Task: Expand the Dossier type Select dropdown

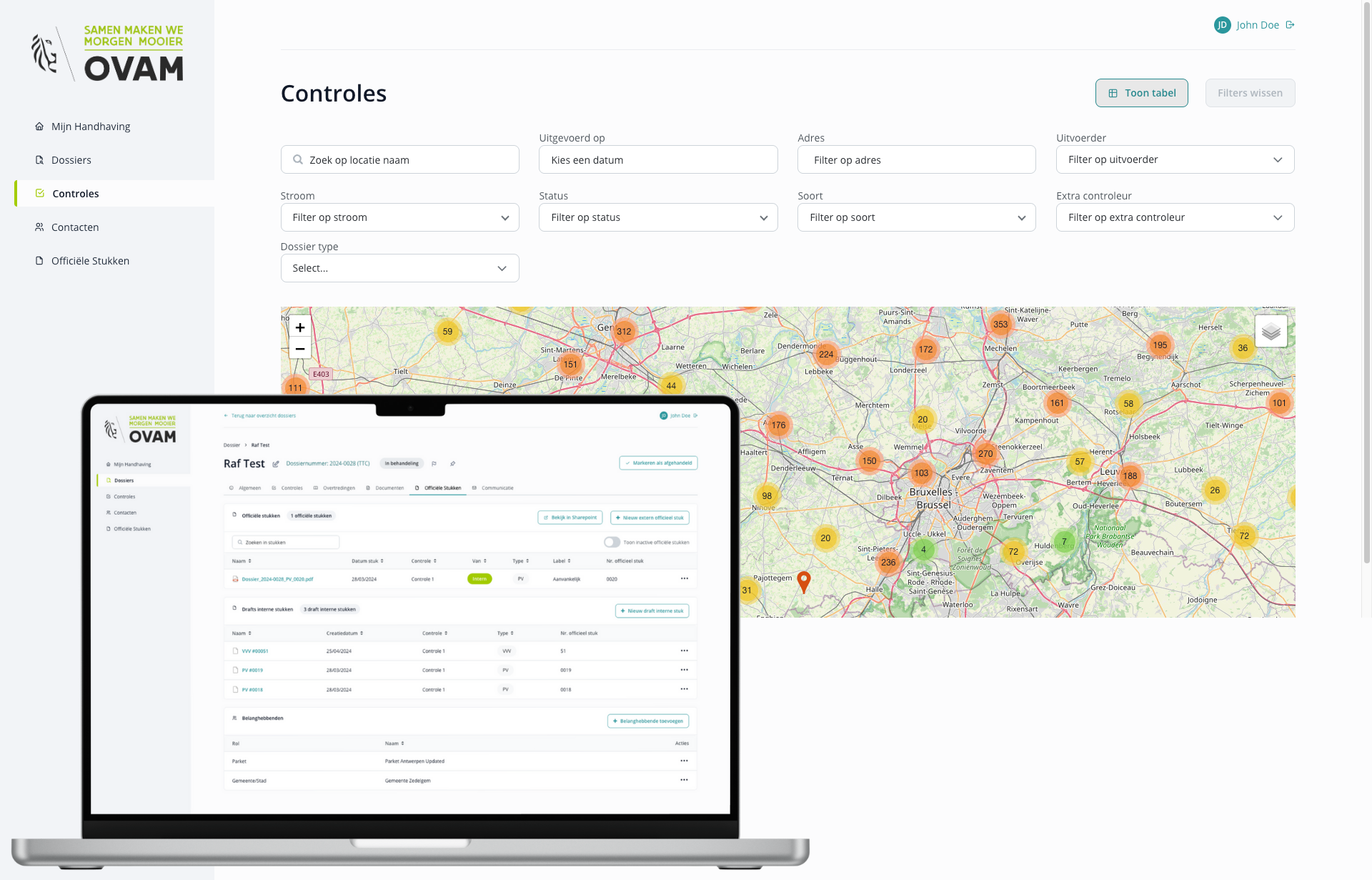Action: click(399, 268)
